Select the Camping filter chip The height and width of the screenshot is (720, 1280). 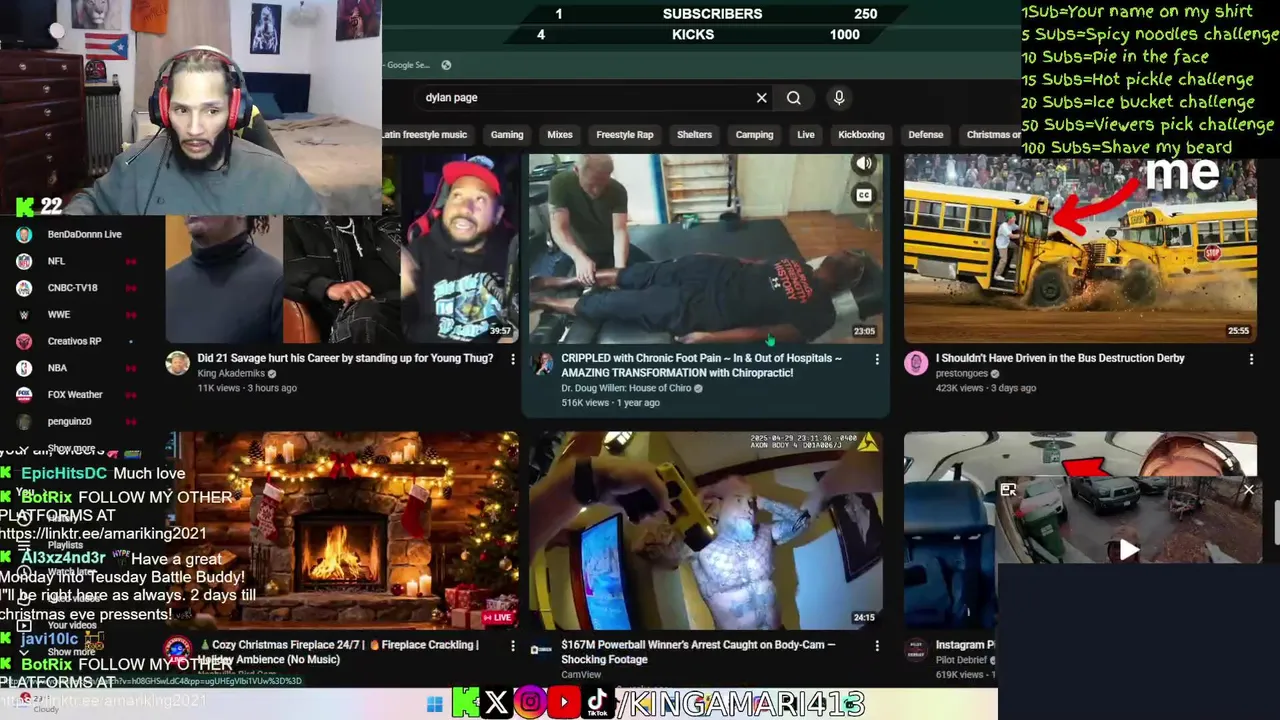click(755, 135)
